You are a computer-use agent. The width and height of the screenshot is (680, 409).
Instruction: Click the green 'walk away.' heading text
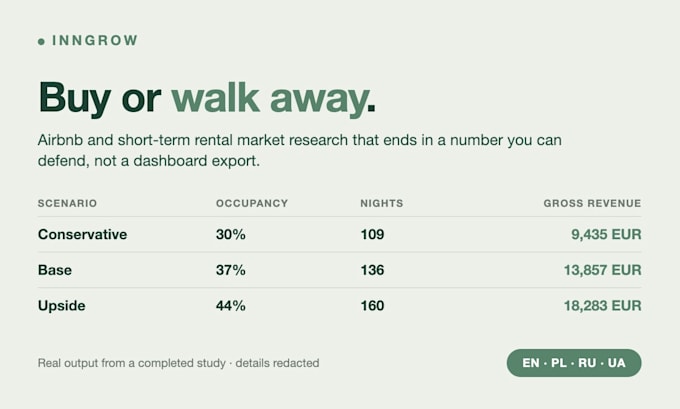pos(274,98)
